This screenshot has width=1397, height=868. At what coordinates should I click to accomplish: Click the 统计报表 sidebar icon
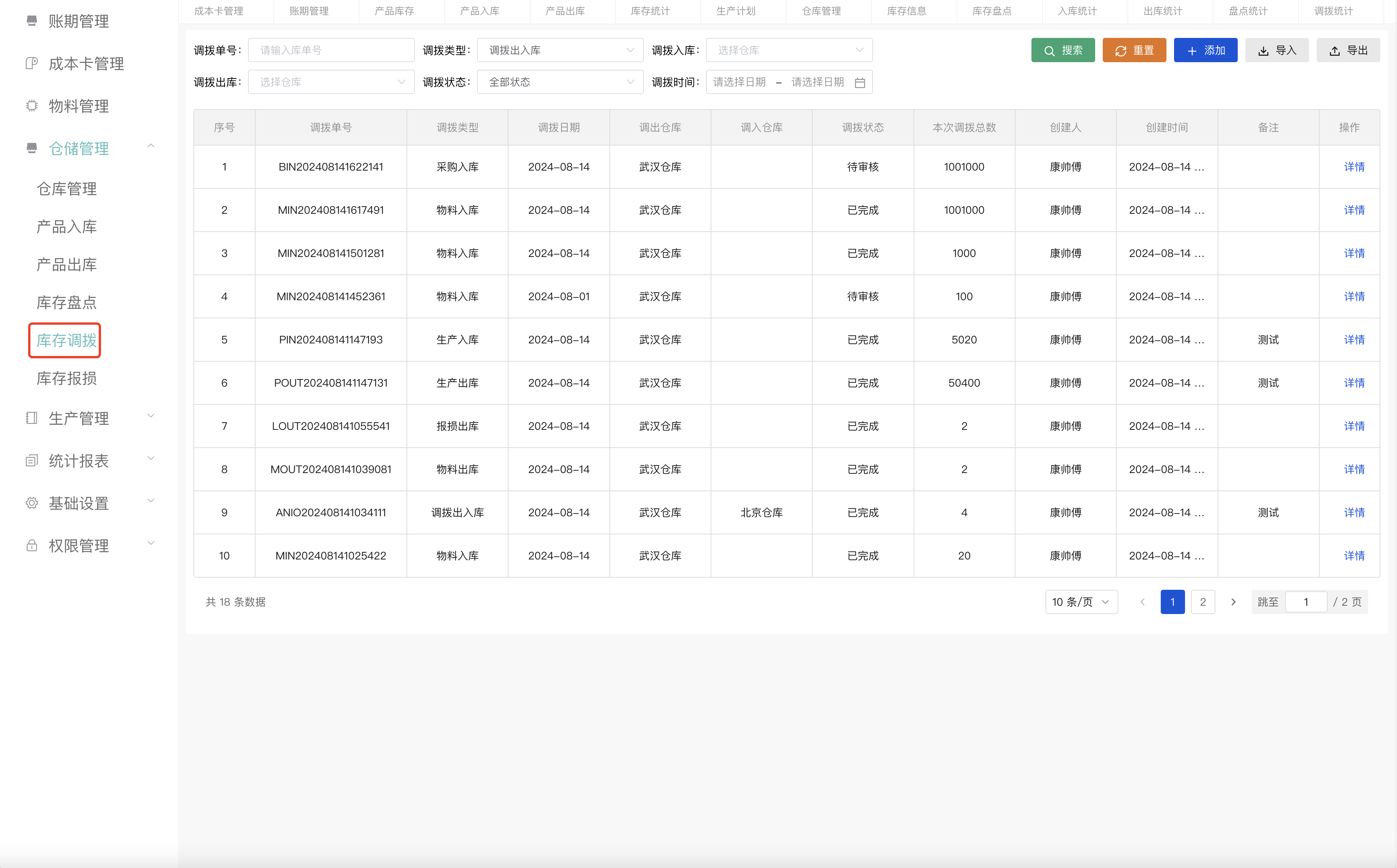31,461
